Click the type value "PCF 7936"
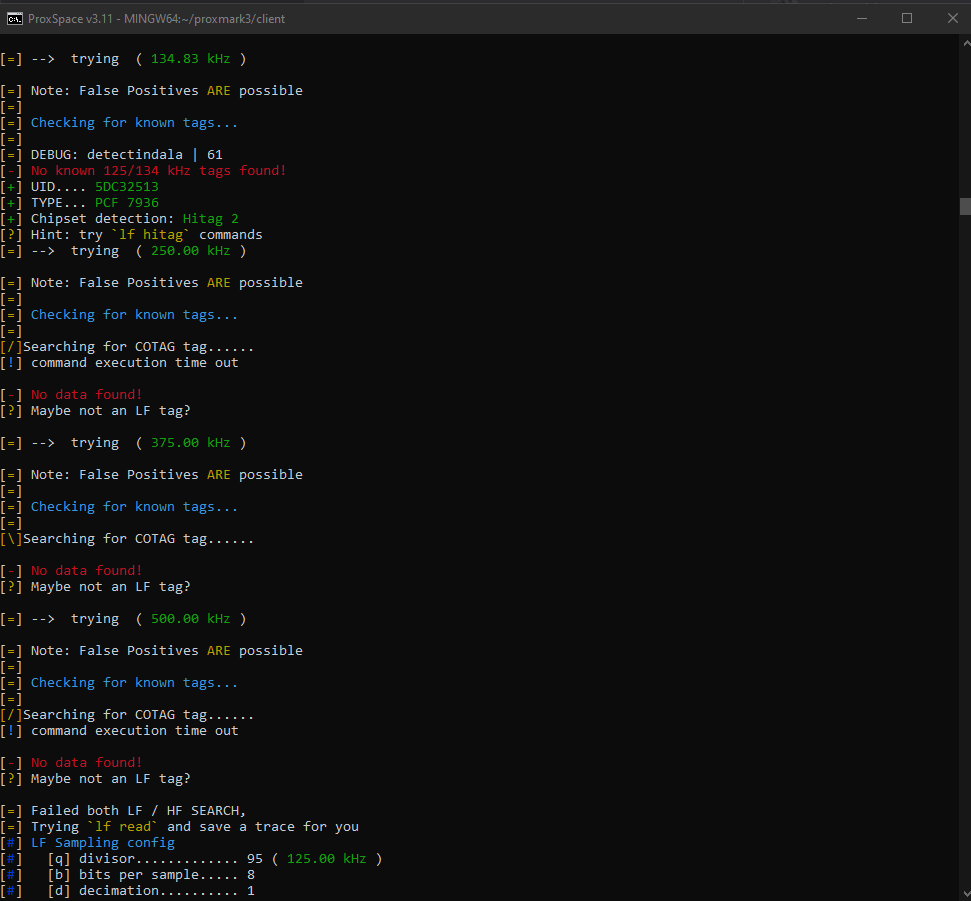The height and width of the screenshot is (901, 971). (127, 203)
